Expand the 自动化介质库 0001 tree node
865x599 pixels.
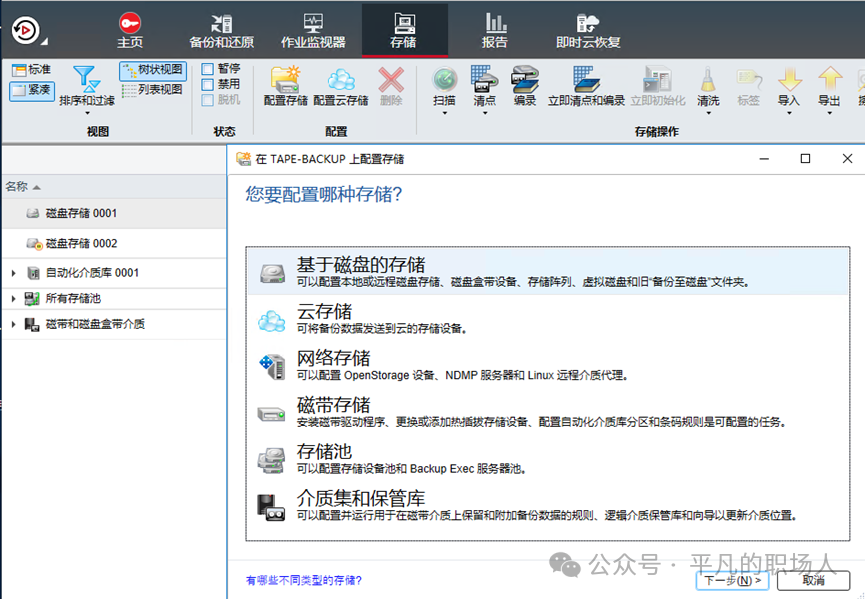coord(13,273)
